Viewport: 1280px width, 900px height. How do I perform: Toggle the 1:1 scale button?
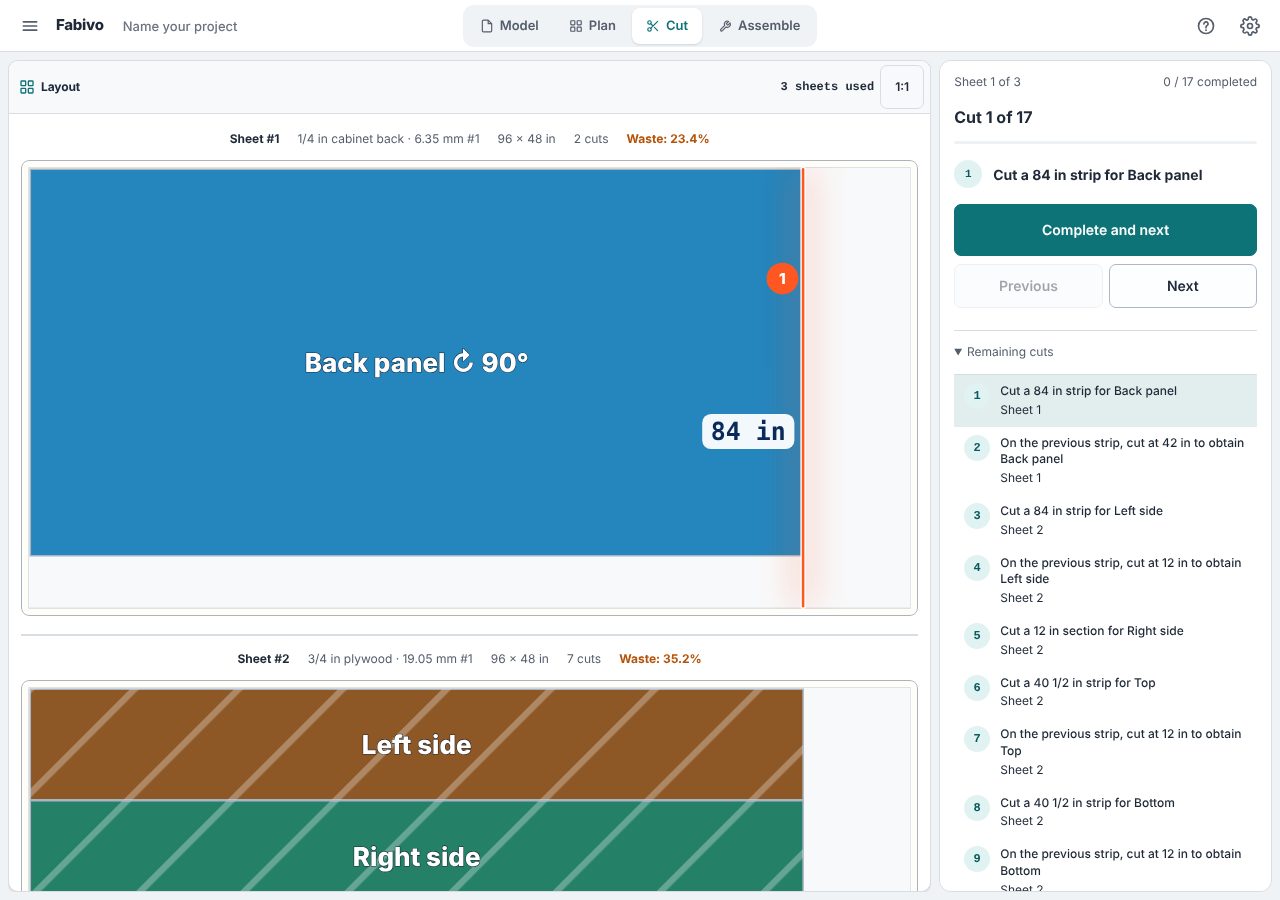coord(902,87)
